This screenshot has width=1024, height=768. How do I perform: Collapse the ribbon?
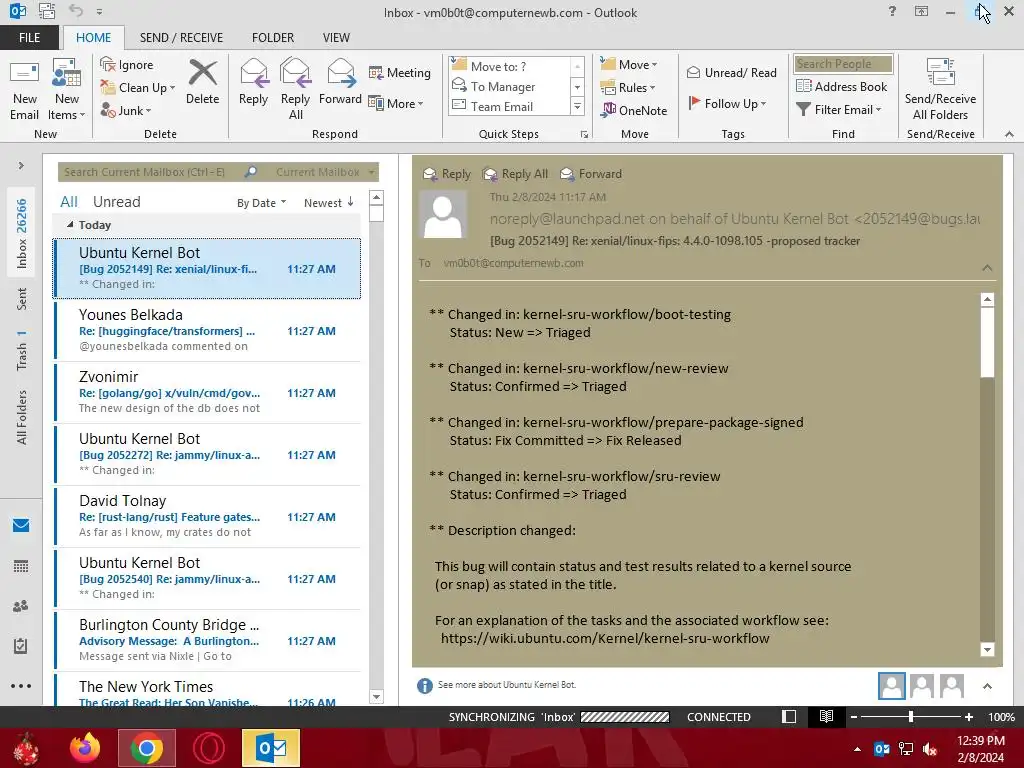(1009, 134)
